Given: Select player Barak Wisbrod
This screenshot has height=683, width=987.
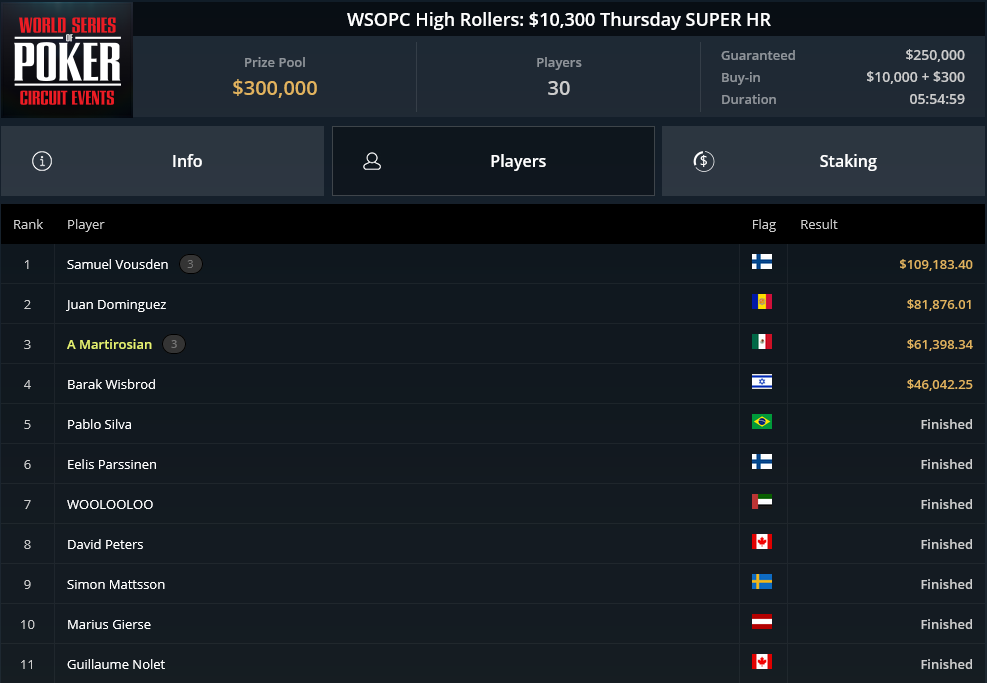Looking at the screenshot, I should [x=111, y=385].
